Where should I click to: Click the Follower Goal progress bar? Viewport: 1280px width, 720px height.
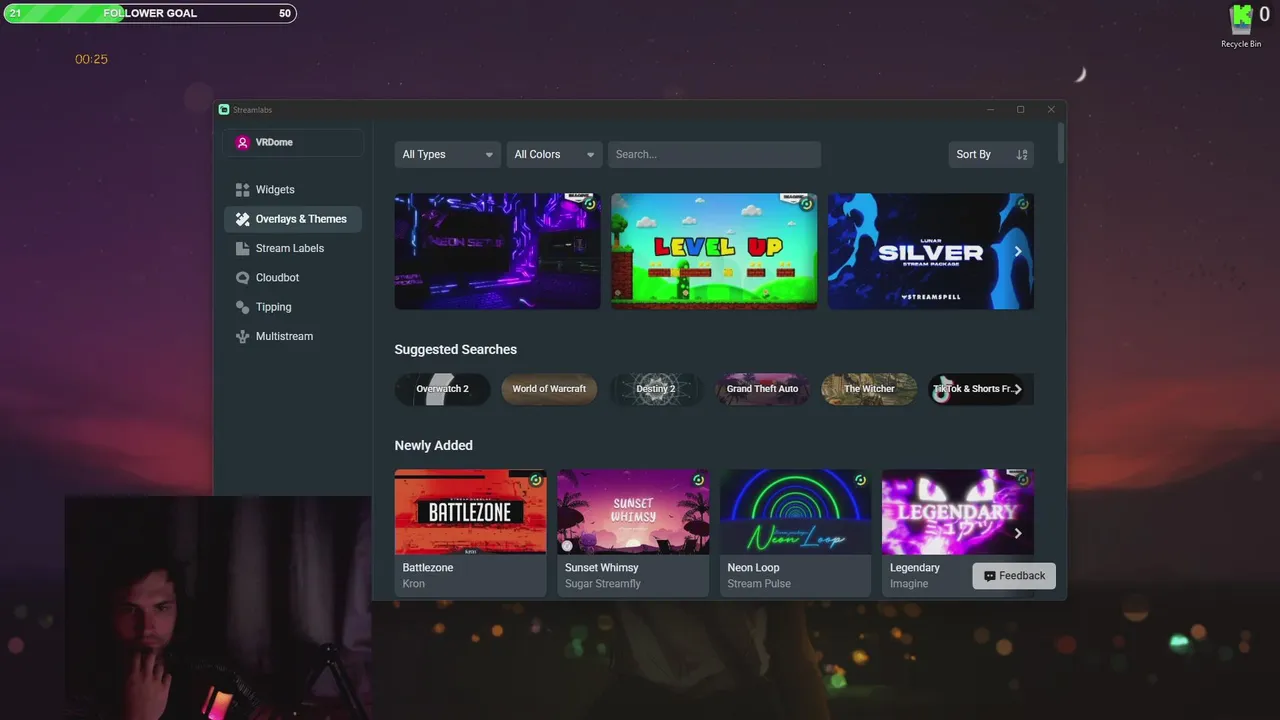[x=150, y=13]
